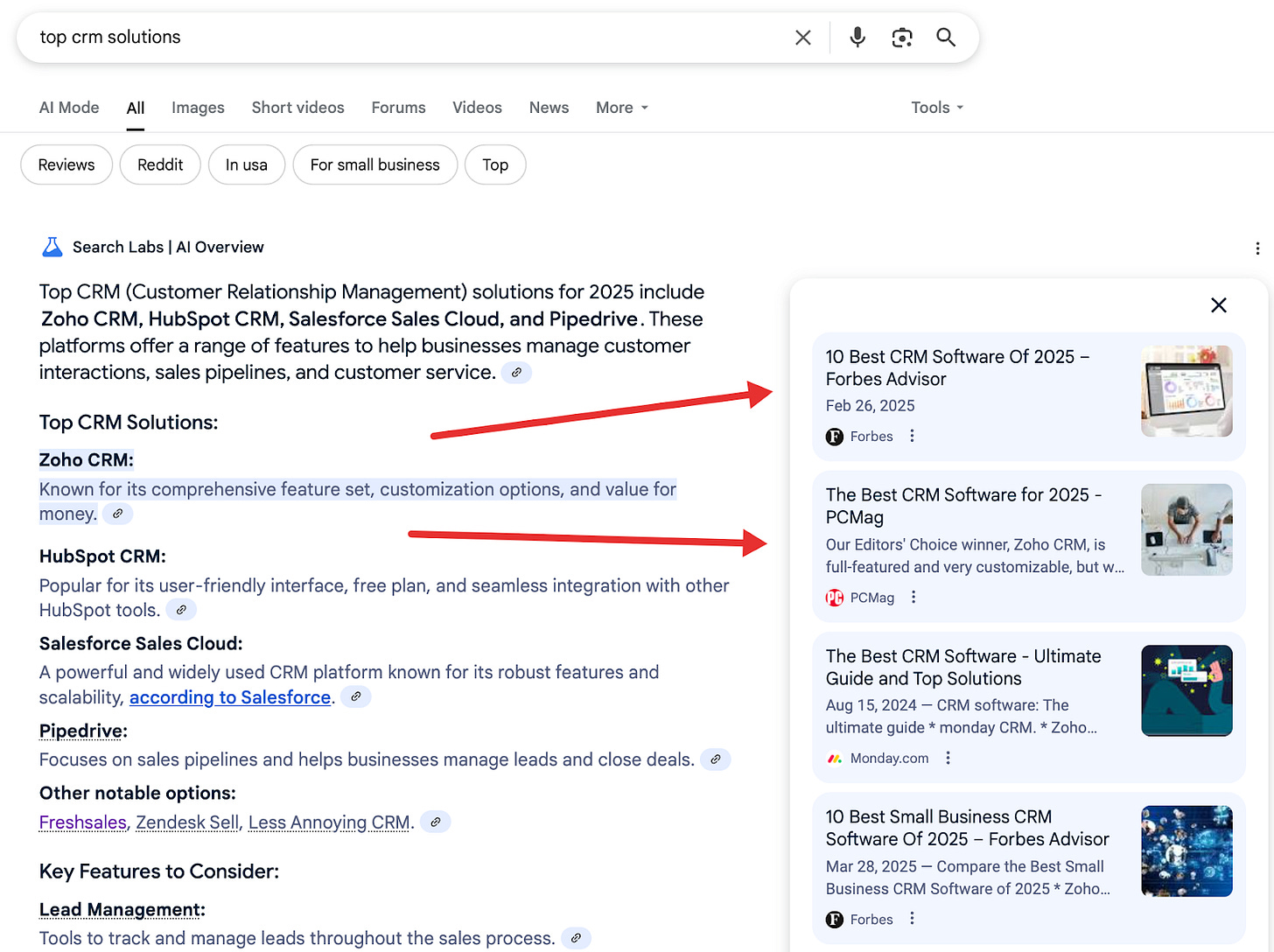Open source link icon after Pipedrive description
Screen dimensions: 1274x952
tap(716, 759)
